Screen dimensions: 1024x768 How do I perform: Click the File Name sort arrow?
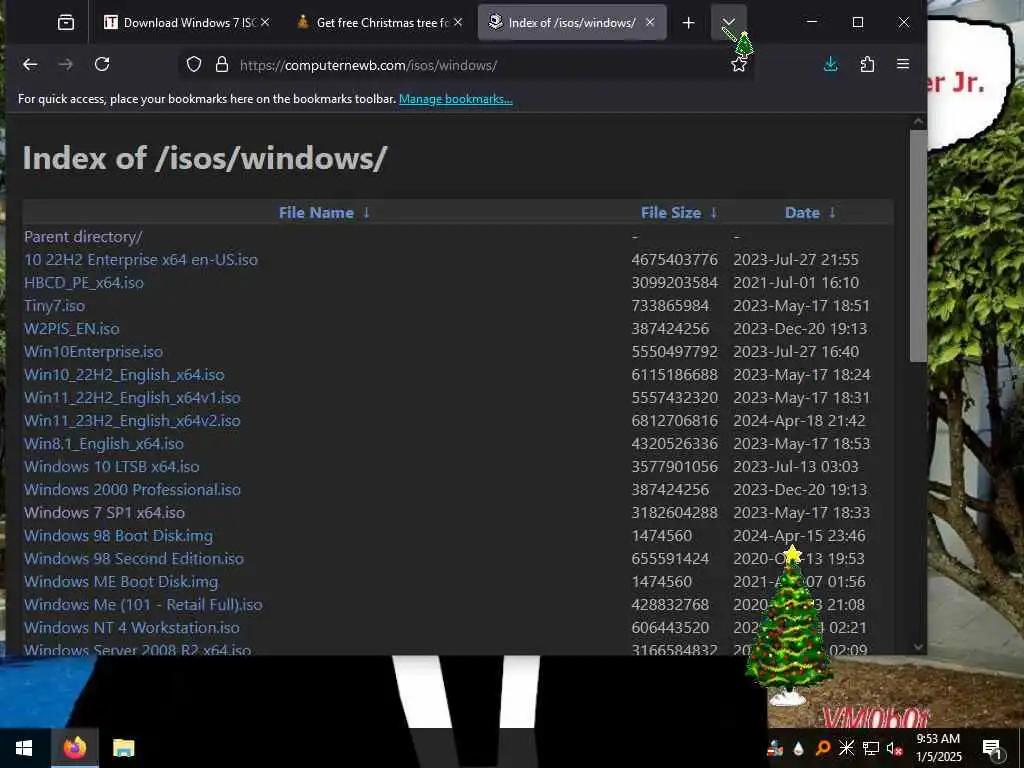[x=366, y=212]
